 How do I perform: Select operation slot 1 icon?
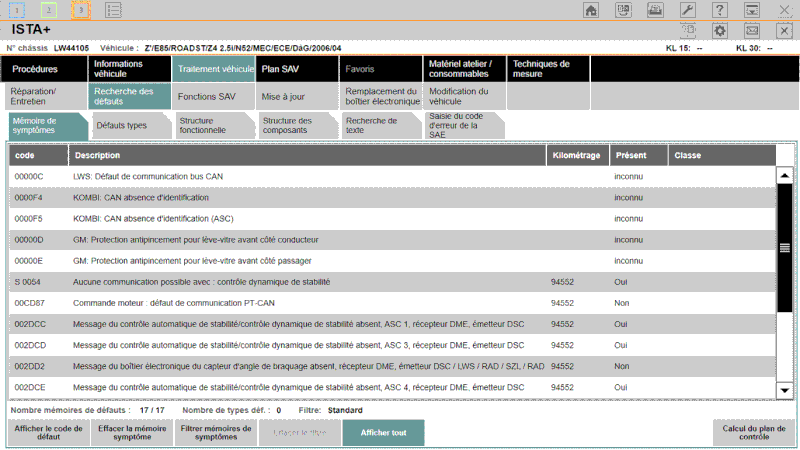[x=16, y=10]
